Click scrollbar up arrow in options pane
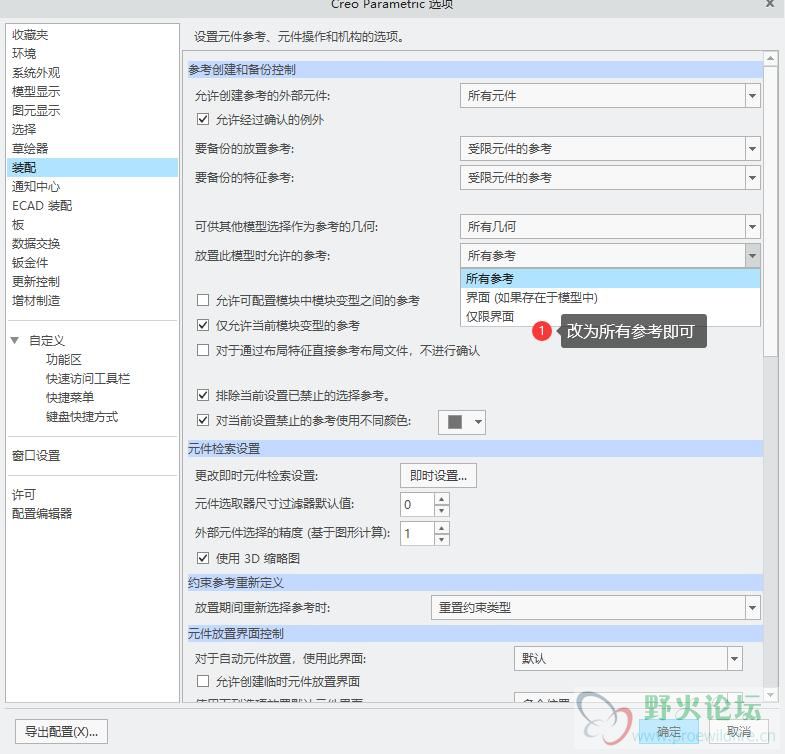Screen dimensions: 785x754 (770, 59)
